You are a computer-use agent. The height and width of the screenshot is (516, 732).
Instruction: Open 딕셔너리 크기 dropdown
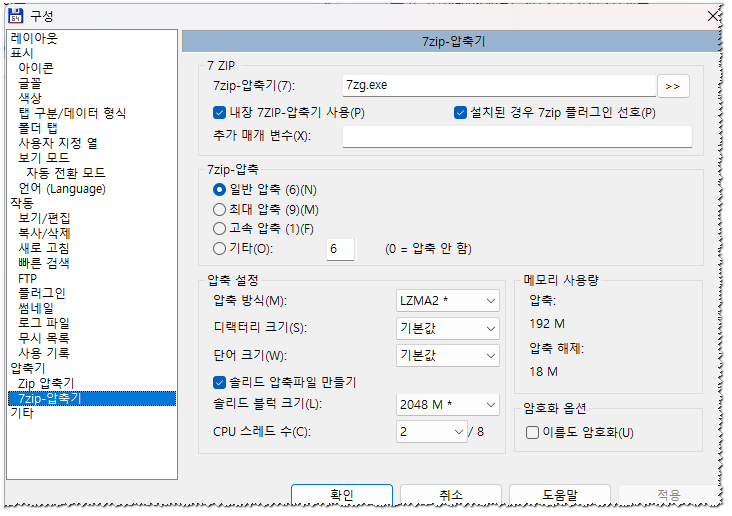pos(448,329)
